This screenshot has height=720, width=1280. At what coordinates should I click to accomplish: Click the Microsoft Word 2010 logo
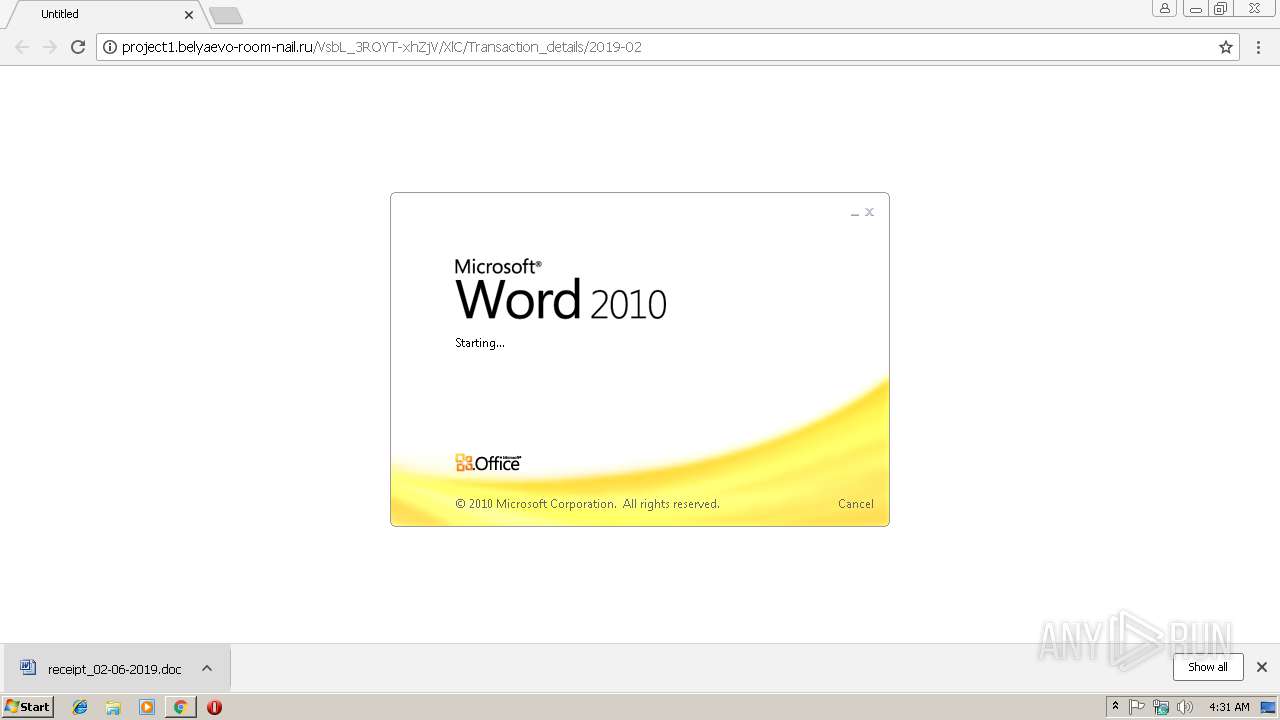coord(560,289)
